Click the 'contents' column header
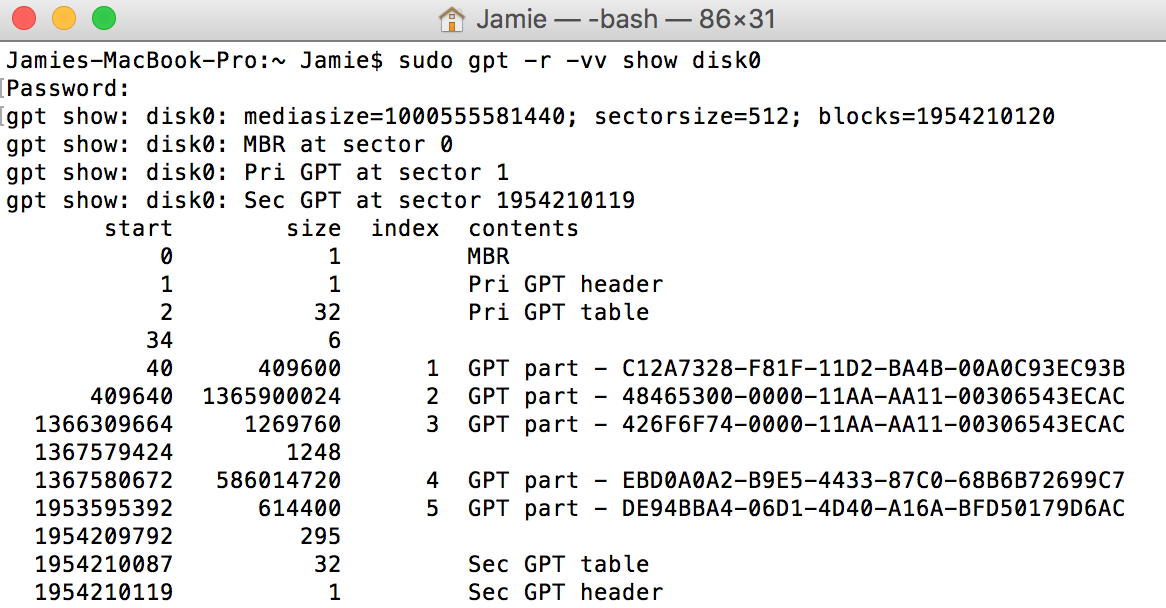The image size is (1166, 608). coord(523,228)
